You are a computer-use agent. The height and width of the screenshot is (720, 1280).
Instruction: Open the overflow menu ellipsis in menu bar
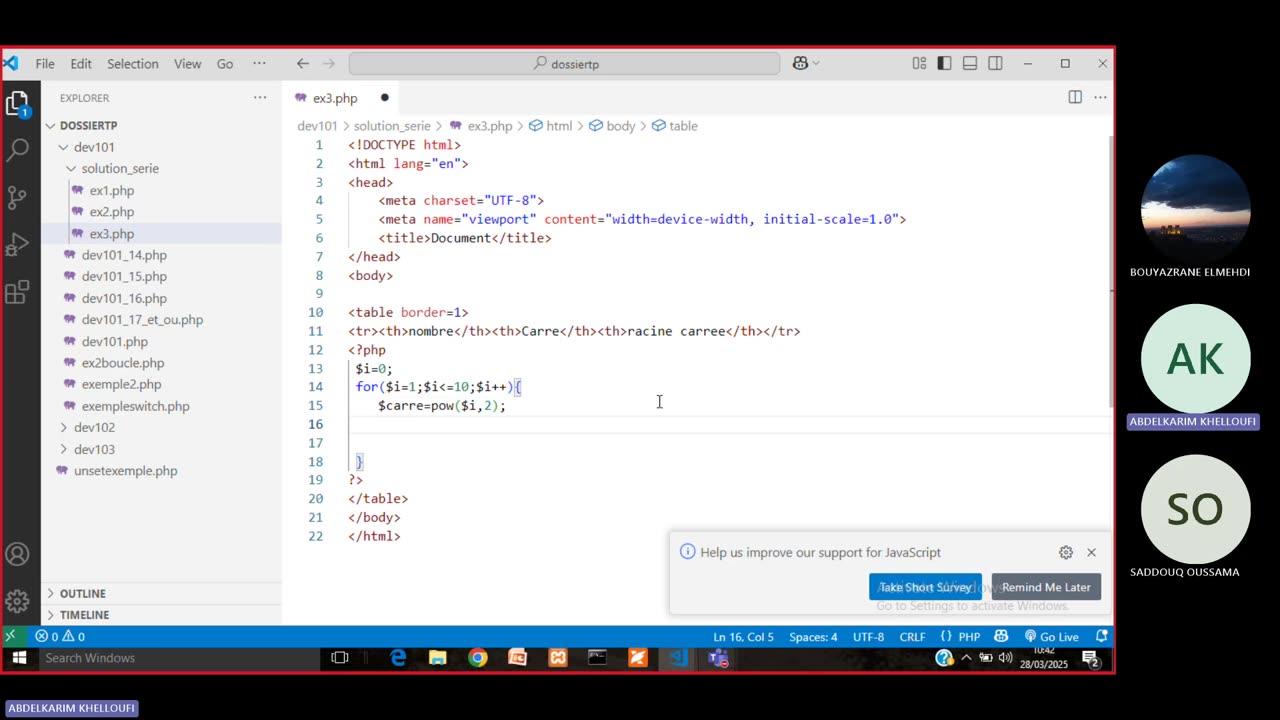[259, 63]
